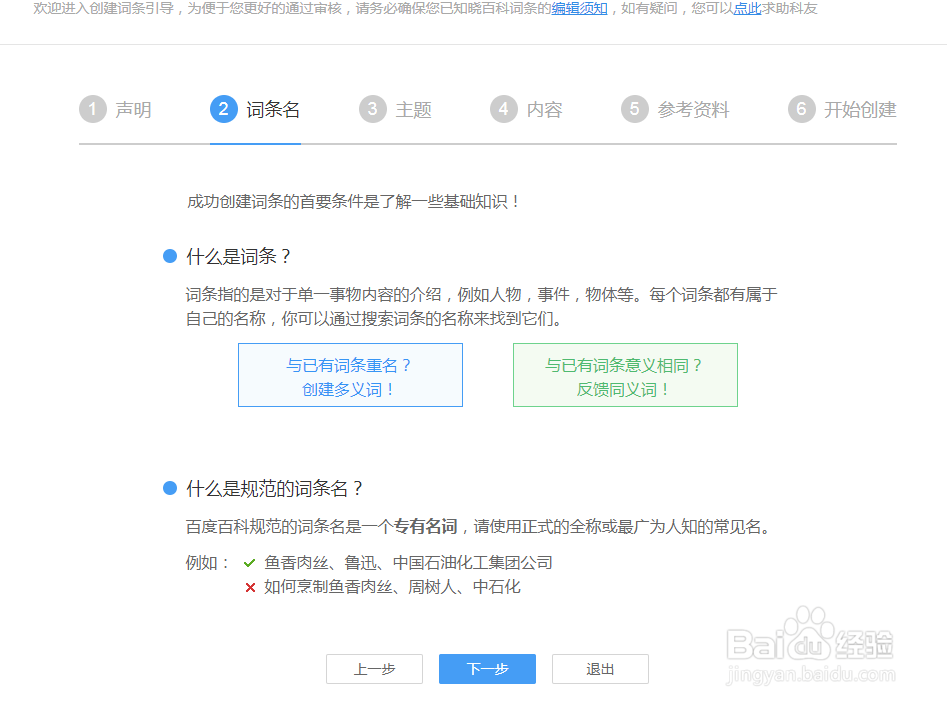This screenshot has height=707, width=947.
Task: Click blue bullet beside 什么是规范的词条名
Action: coord(170,488)
